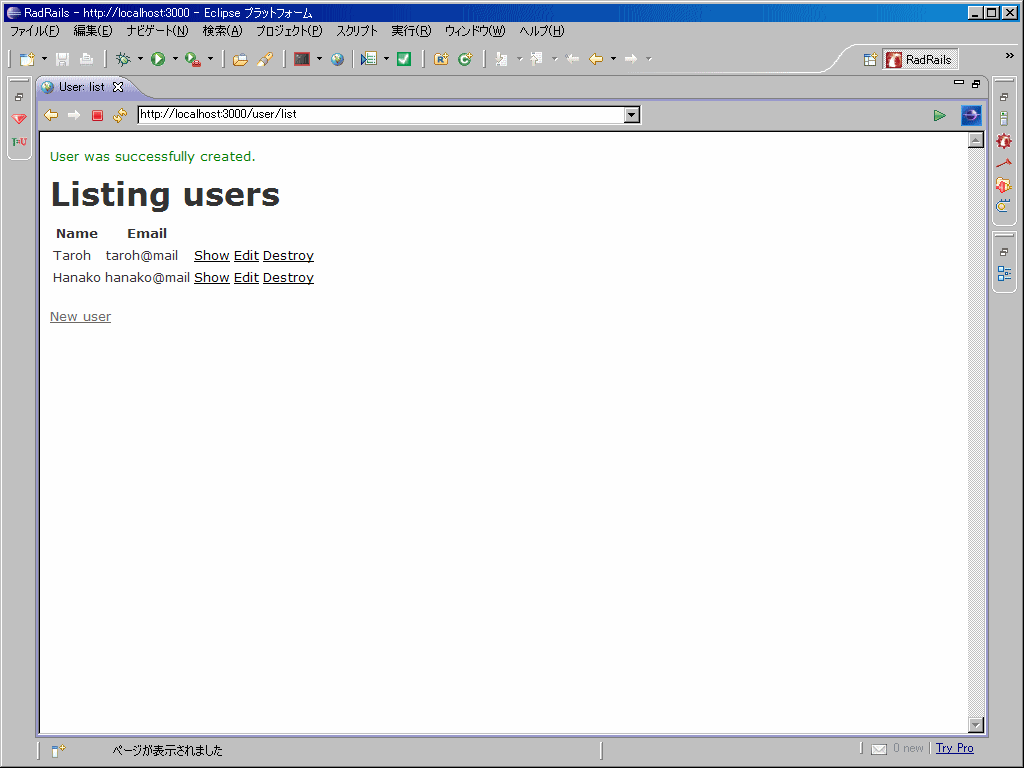Open the list-with-arrow icon dropdown arrow
Viewport: 1024px width, 768px height.
point(387,59)
